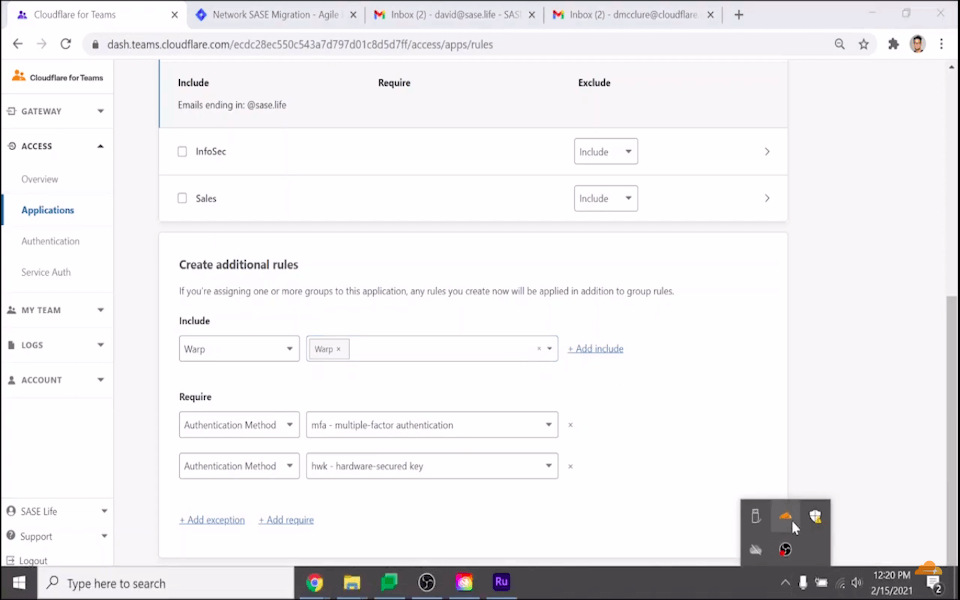This screenshot has height=600, width=960.
Task: Switch to the david@sase.life Inbox tab
Action: pyautogui.click(x=454, y=15)
